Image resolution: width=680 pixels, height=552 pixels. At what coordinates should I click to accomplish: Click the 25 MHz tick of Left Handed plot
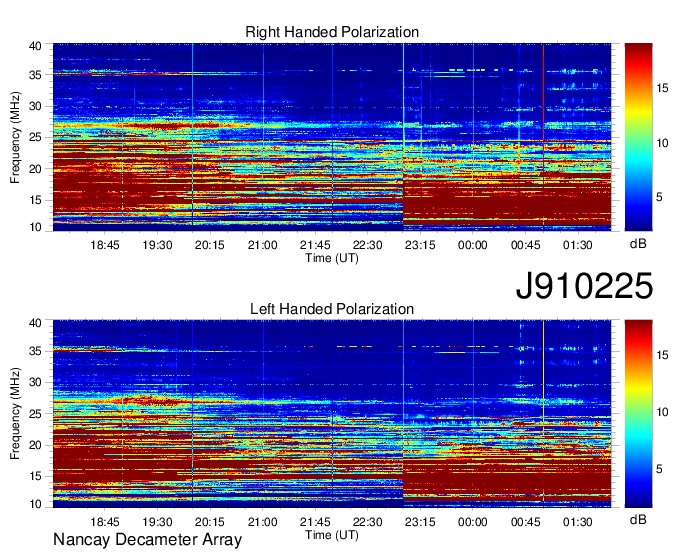(35, 414)
